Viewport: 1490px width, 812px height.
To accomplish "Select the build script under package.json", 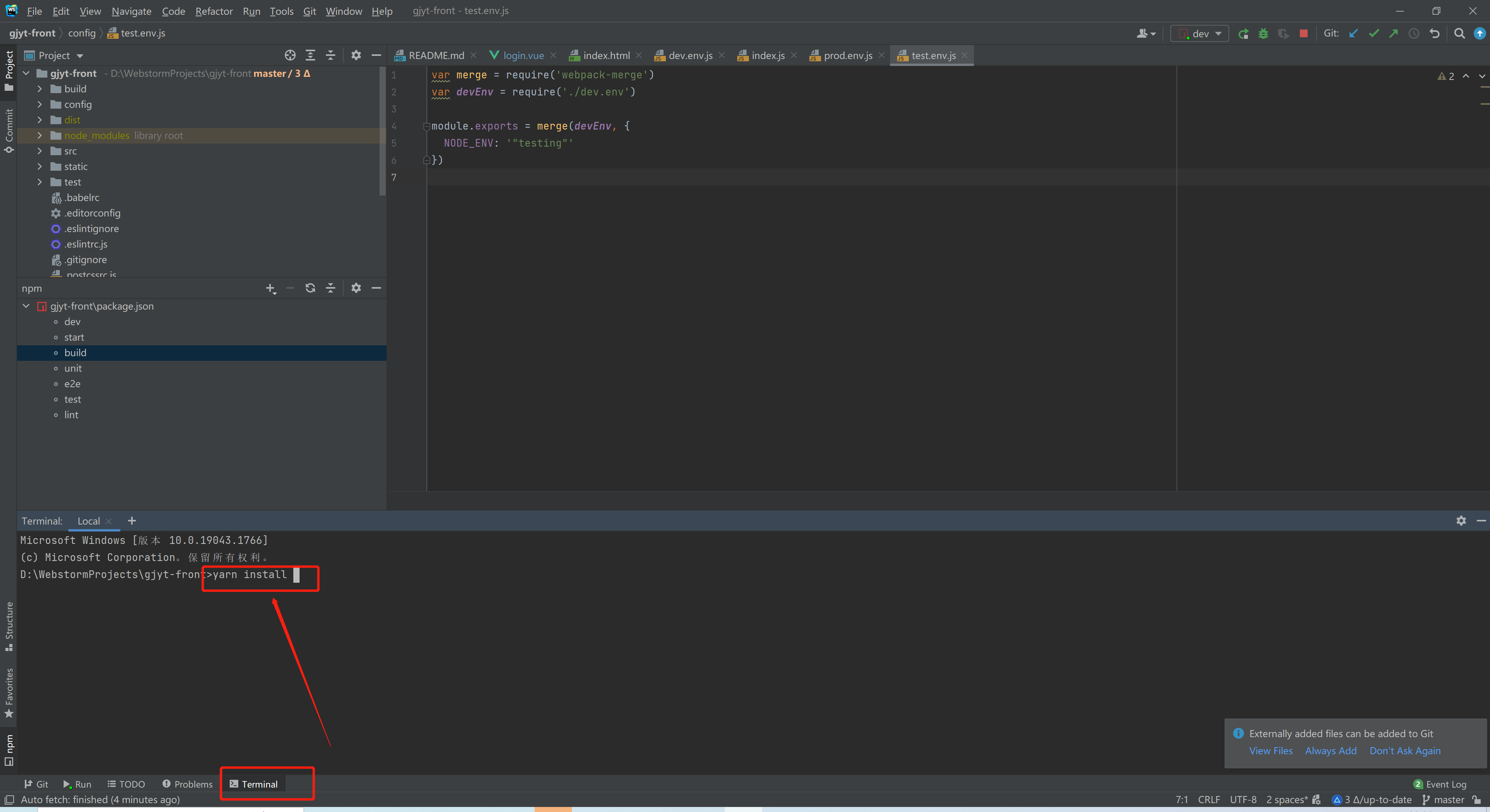I will [75, 352].
